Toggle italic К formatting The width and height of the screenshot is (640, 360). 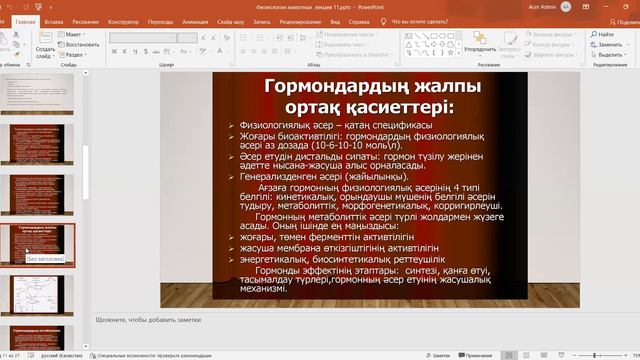(124, 51)
